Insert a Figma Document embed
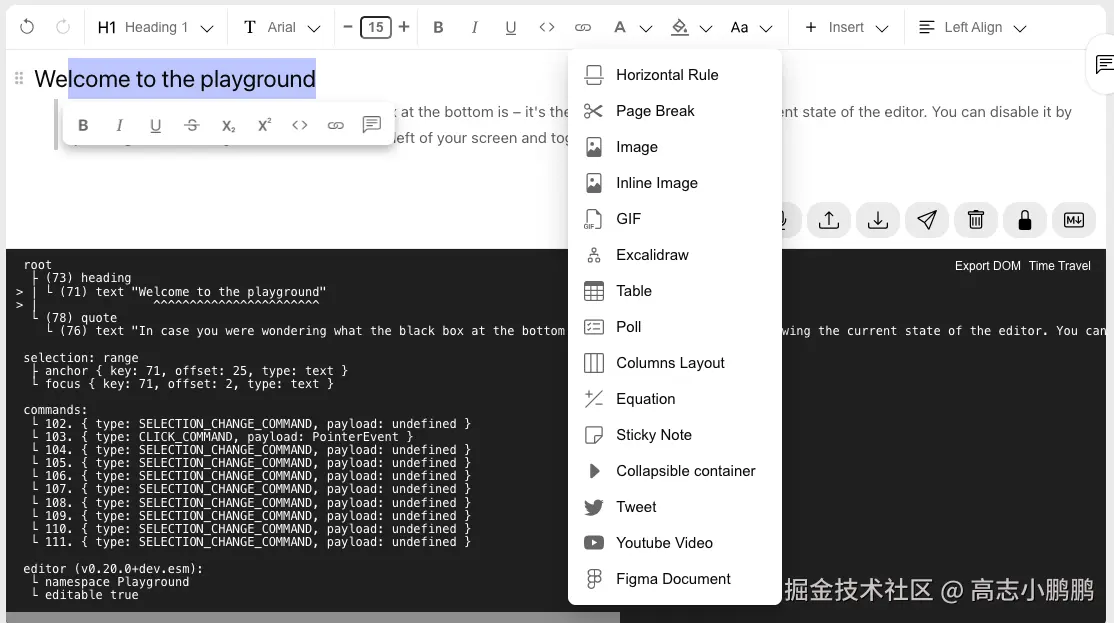Screen dimensions: 1114x623 (675, 579)
